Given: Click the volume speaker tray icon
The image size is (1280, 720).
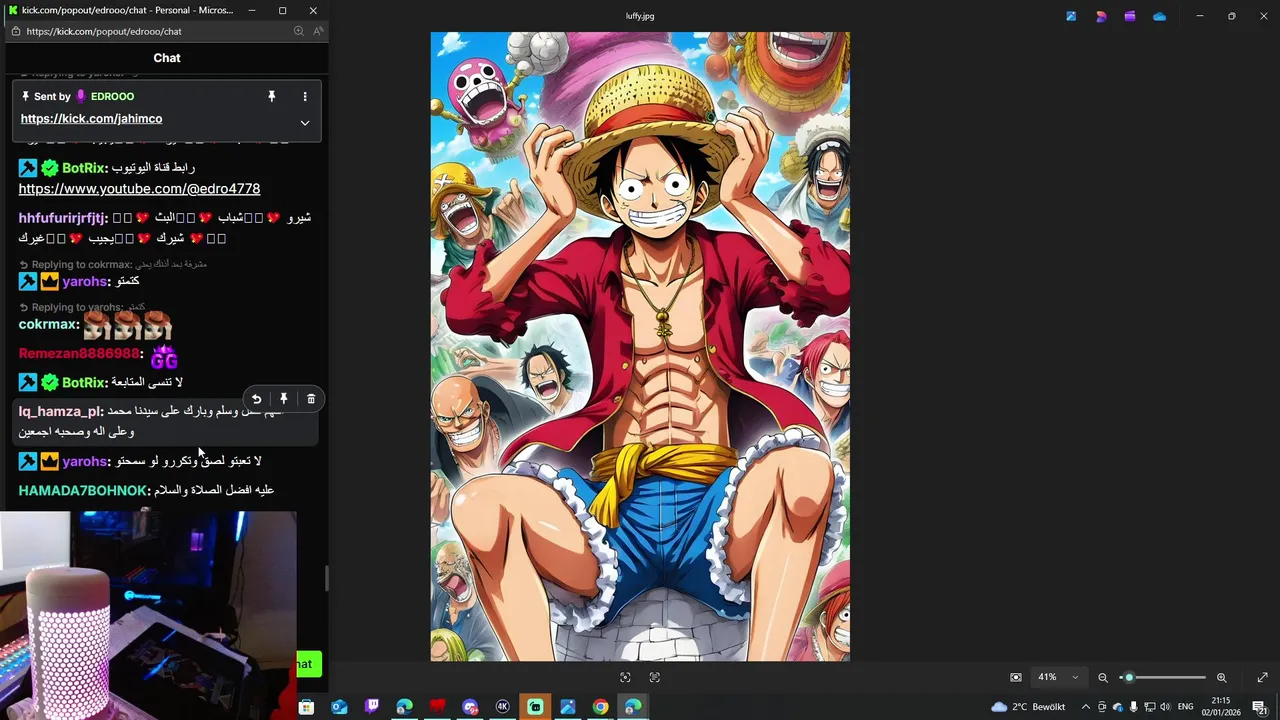Looking at the screenshot, I should pos(1165,707).
